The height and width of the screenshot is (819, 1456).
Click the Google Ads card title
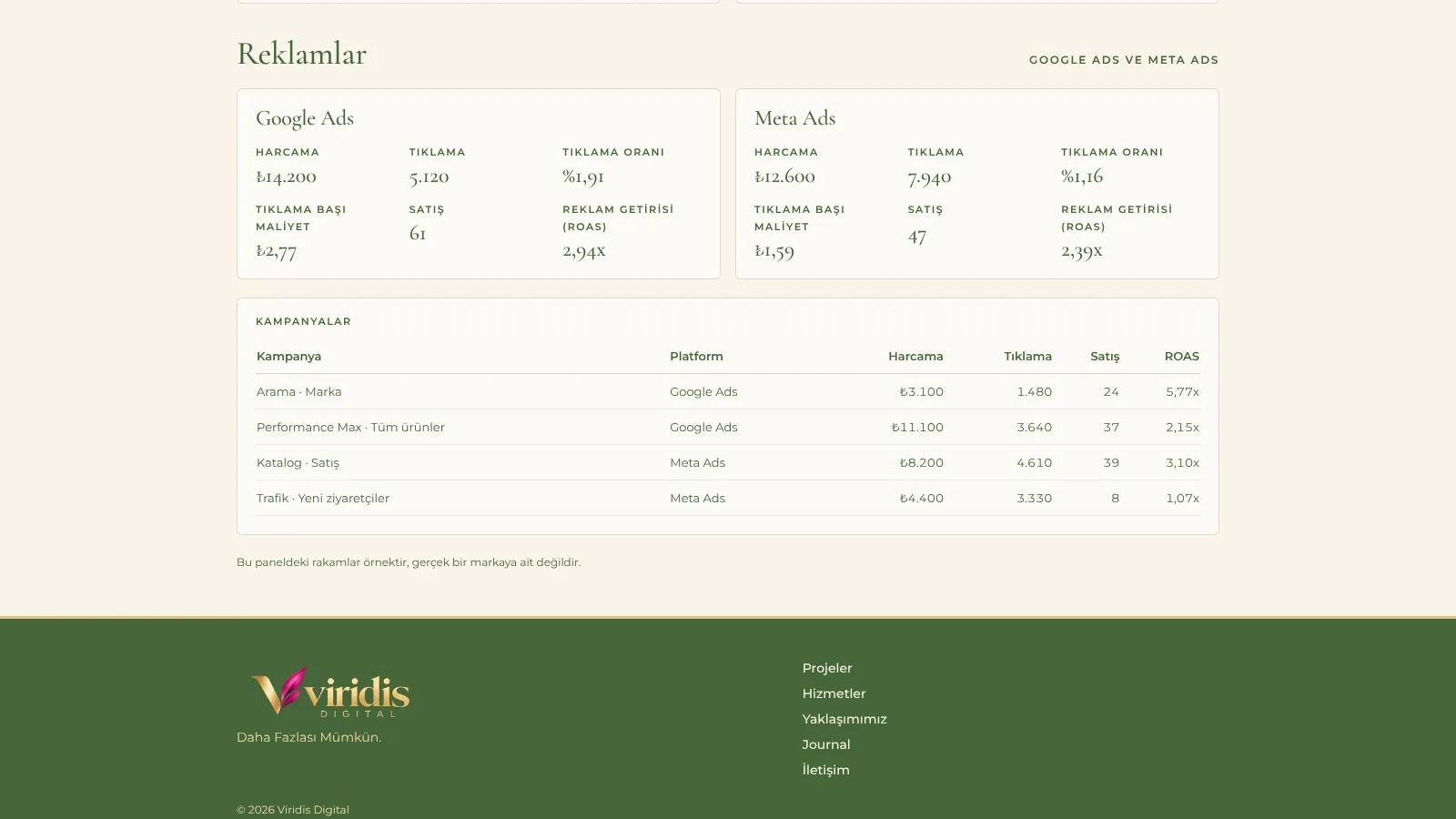click(x=304, y=118)
